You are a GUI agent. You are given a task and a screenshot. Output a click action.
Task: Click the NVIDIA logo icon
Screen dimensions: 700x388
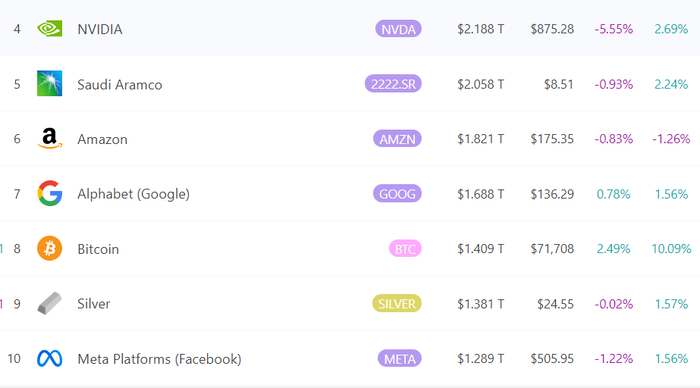tap(50, 29)
